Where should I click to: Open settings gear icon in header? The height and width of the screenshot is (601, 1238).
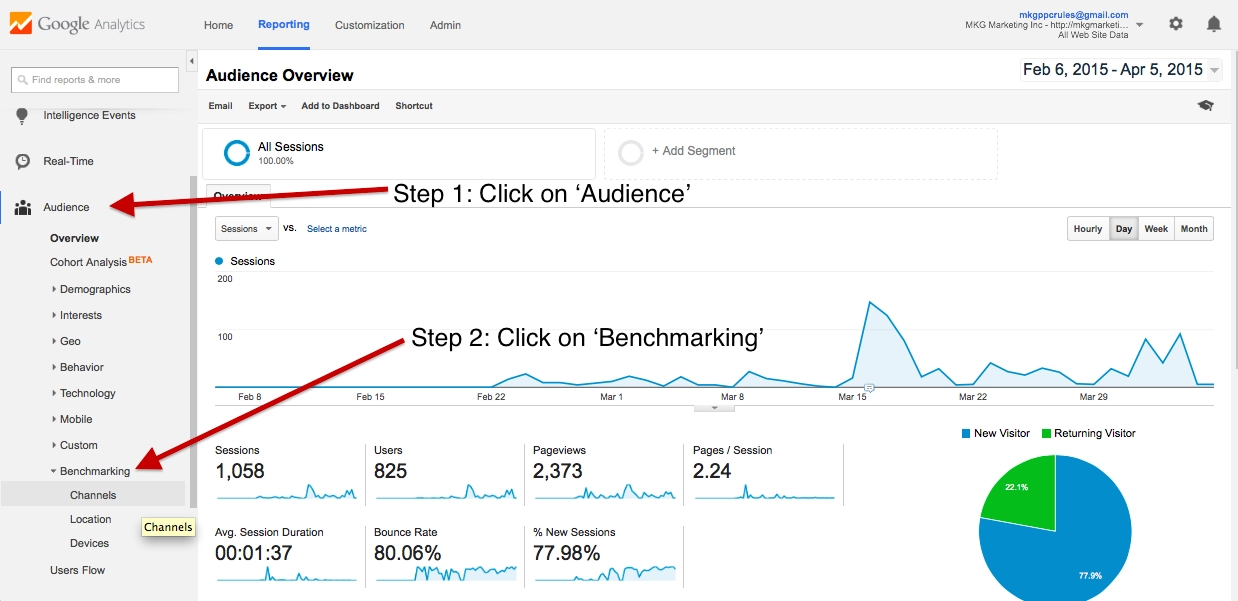point(1176,24)
